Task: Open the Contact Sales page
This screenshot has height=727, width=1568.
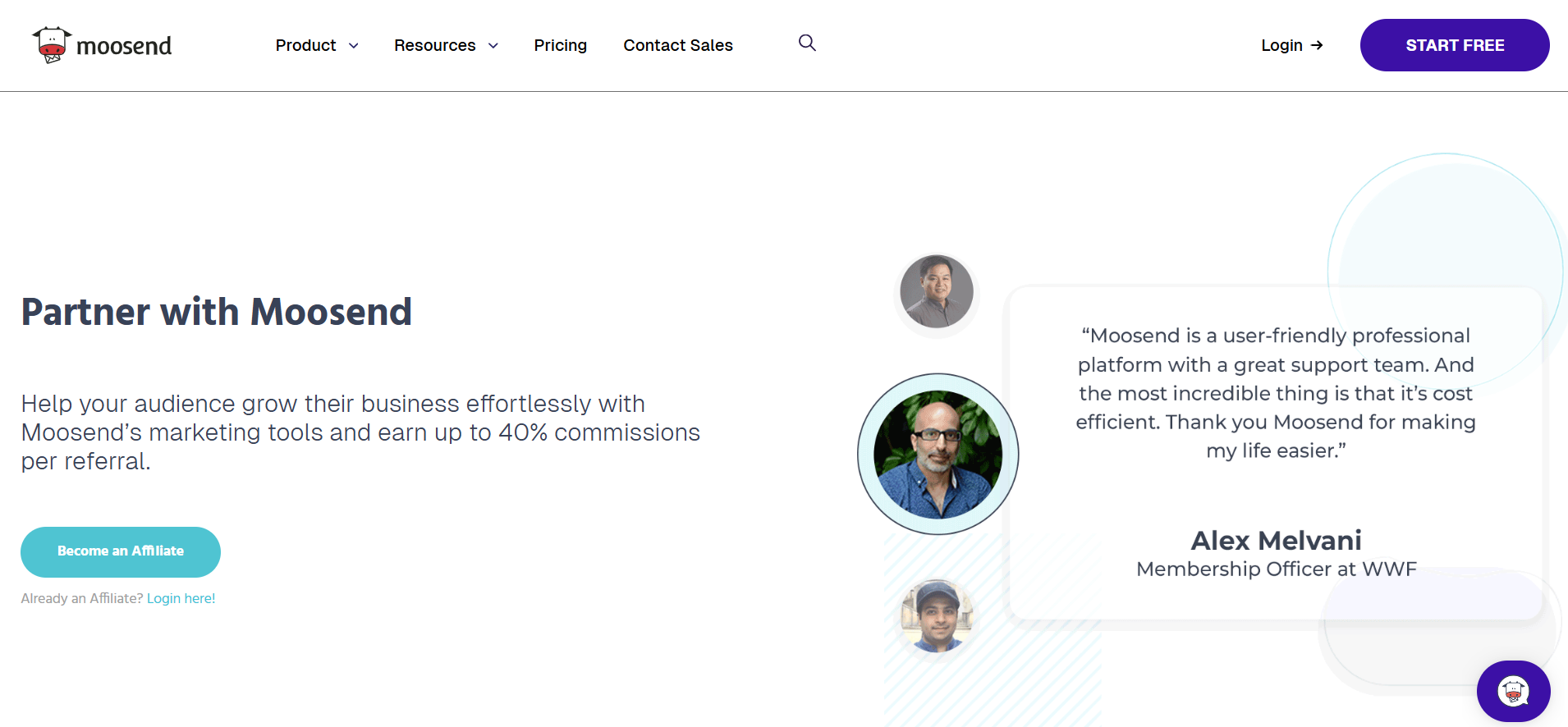Action: click(x=678, y=45)
